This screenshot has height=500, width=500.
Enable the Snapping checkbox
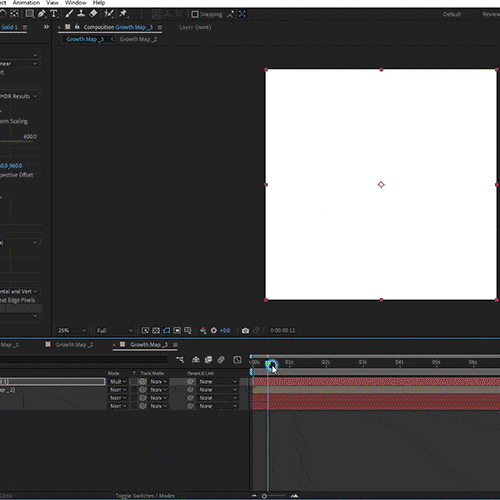(x=195, y=14)
